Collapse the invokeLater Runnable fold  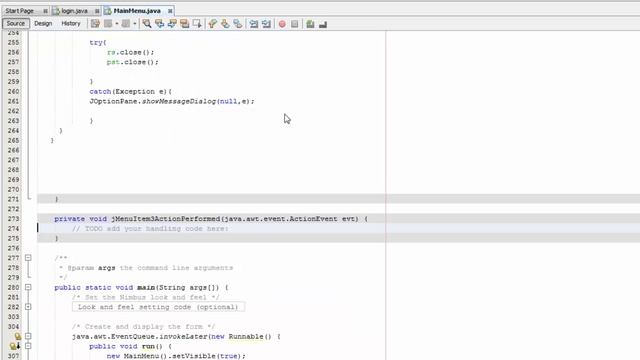pos(28,336)
